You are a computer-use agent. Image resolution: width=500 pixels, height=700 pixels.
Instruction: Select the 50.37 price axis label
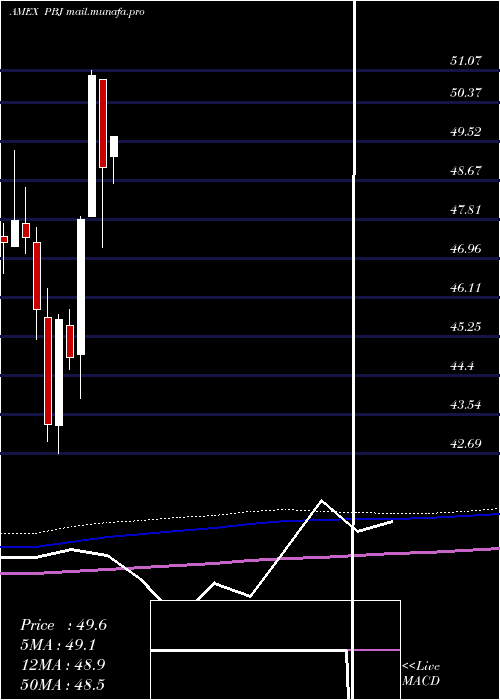pyautogui.click(x=466, y=92)
